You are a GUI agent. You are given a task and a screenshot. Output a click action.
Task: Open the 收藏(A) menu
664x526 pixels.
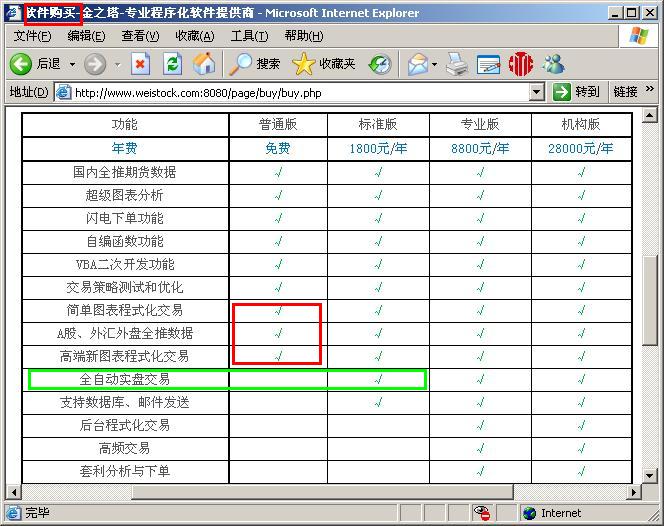[x=195, y=36]
